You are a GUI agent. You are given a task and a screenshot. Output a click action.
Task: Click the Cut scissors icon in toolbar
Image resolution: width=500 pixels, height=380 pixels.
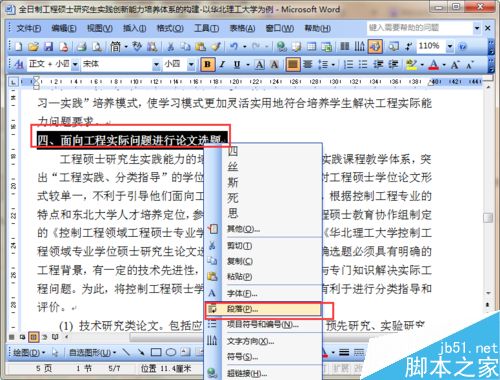(171, 47)
